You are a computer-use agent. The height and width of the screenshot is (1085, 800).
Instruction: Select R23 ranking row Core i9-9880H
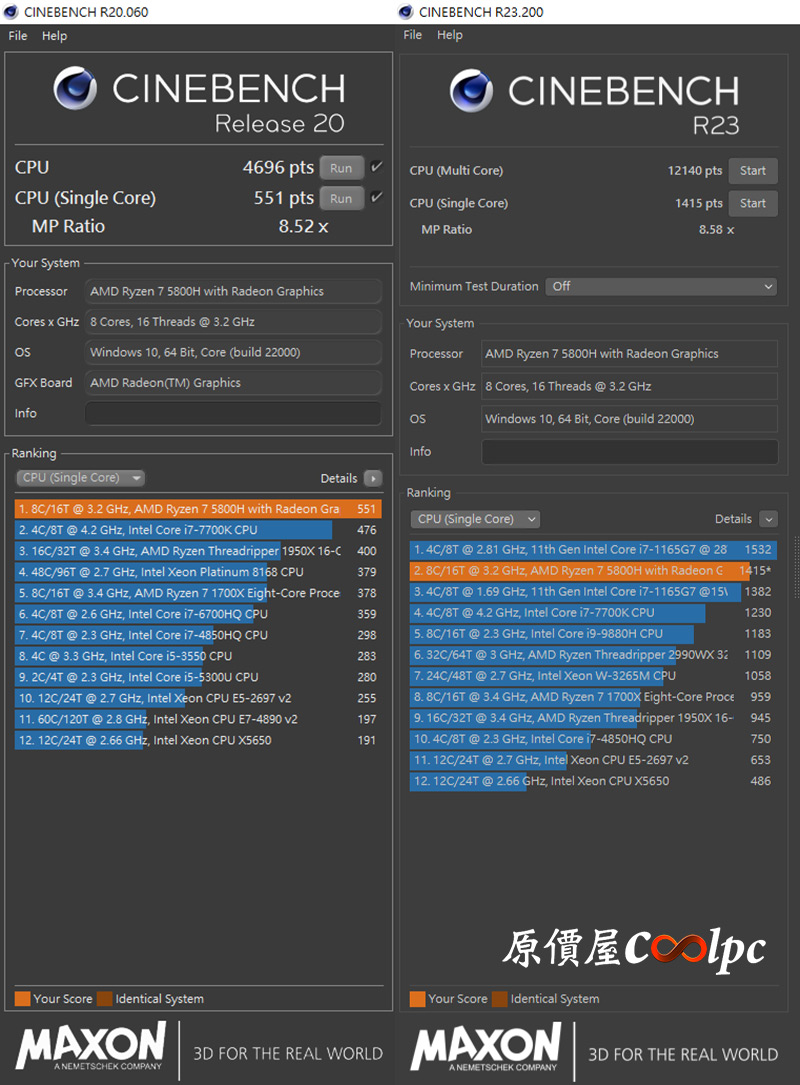593,634
